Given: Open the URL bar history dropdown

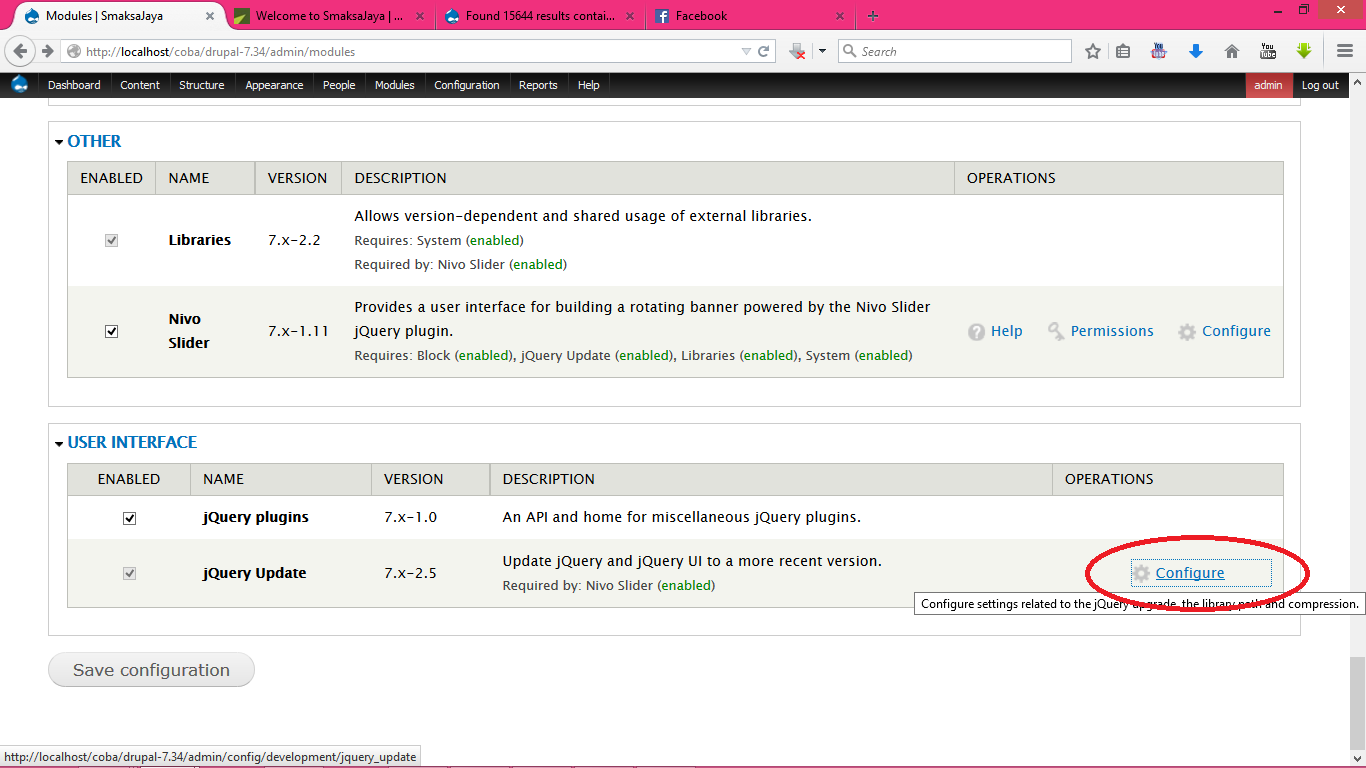Looking at the screenshot, I should click(x=746, y=51).
